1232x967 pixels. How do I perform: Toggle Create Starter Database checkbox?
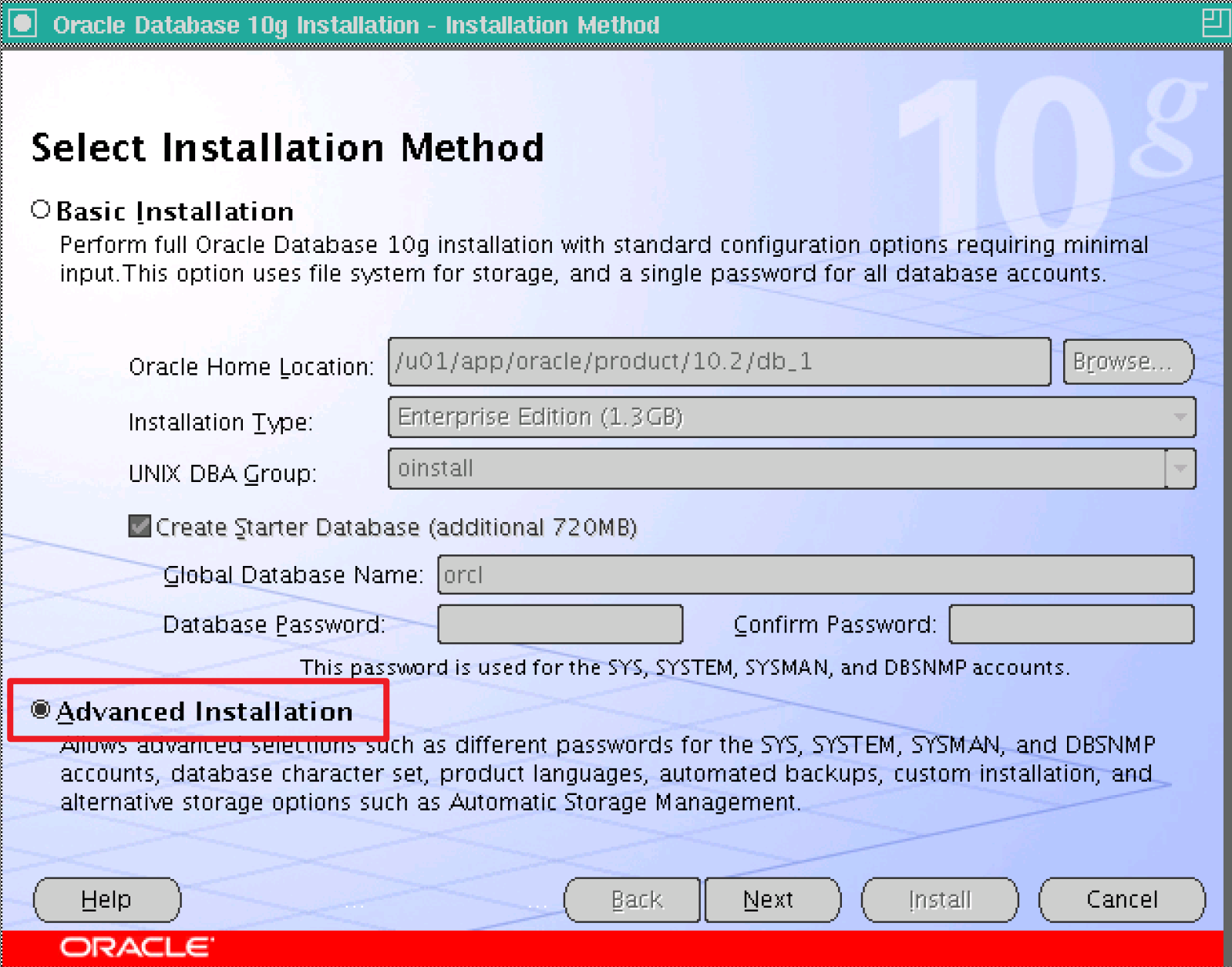coord(140,527)
